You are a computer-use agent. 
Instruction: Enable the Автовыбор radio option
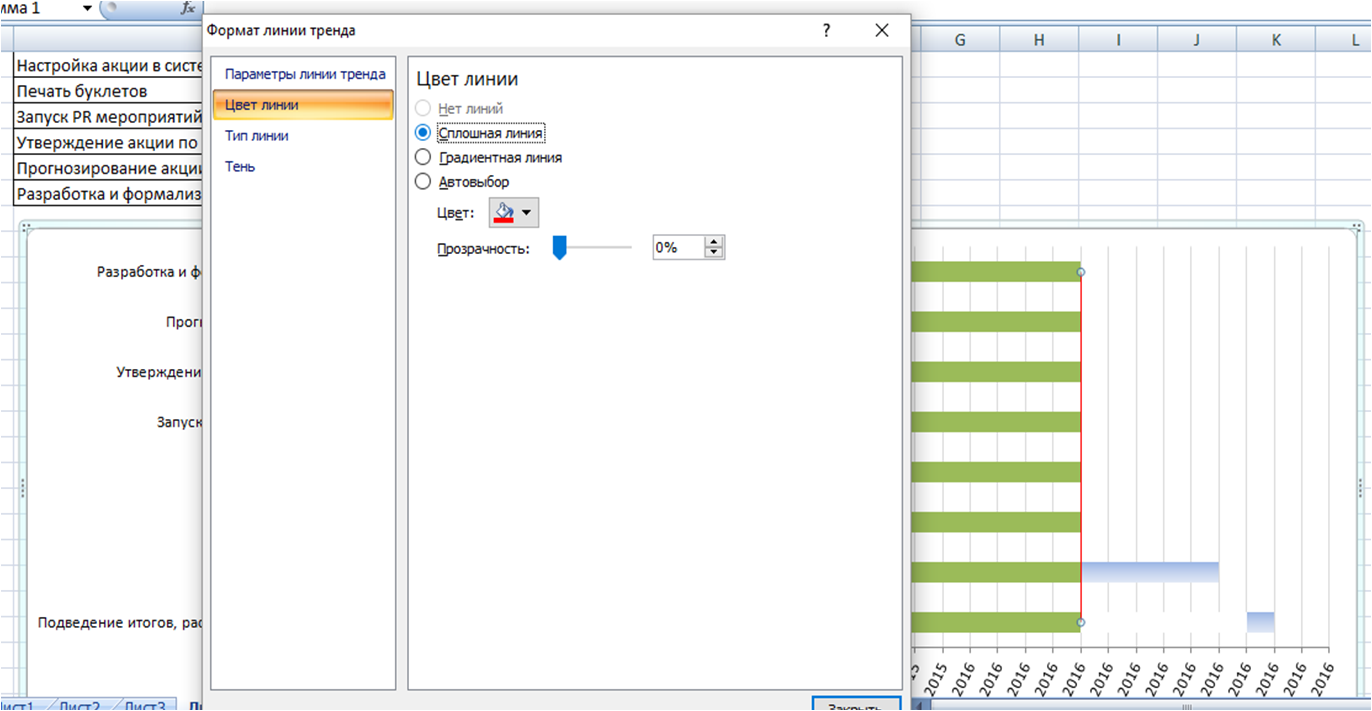(423, 182)
